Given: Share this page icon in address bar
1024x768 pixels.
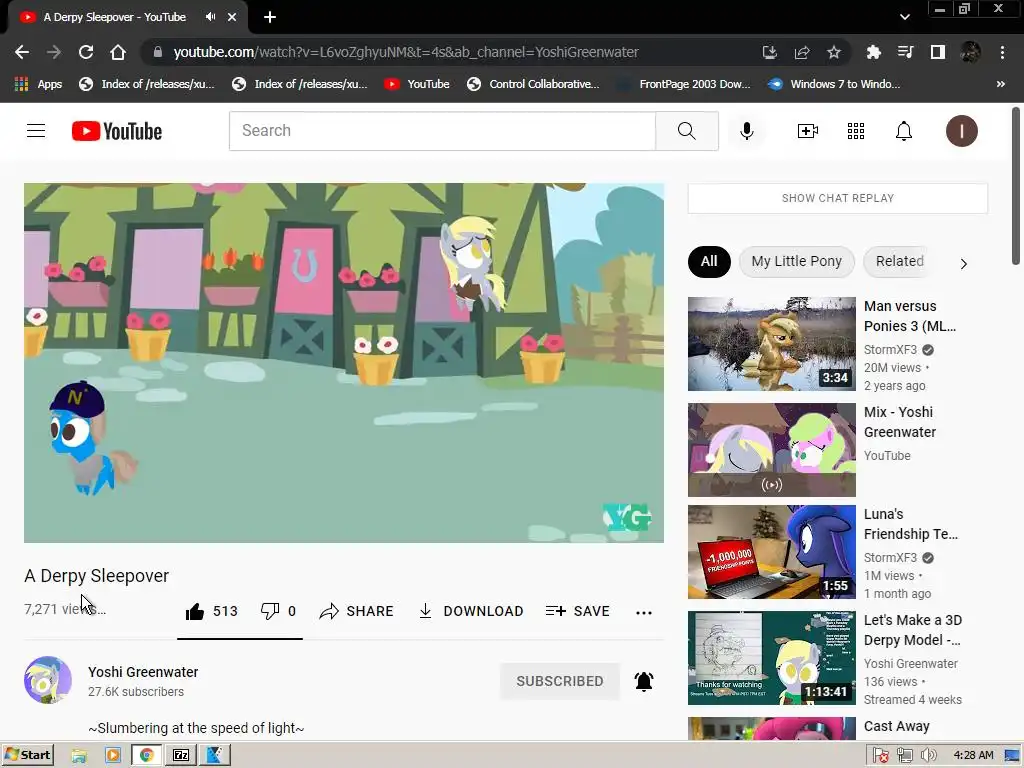Looking at the screenshot, I should coord(801,52).
